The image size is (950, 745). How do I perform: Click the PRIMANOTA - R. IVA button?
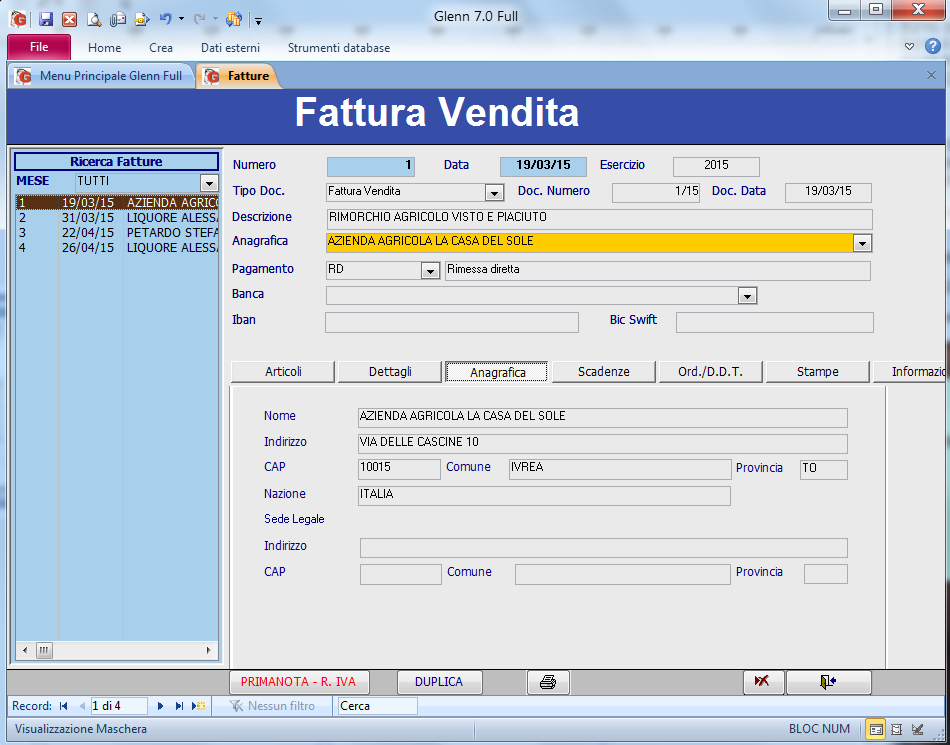pyautogui.click(x=299, y=682)
